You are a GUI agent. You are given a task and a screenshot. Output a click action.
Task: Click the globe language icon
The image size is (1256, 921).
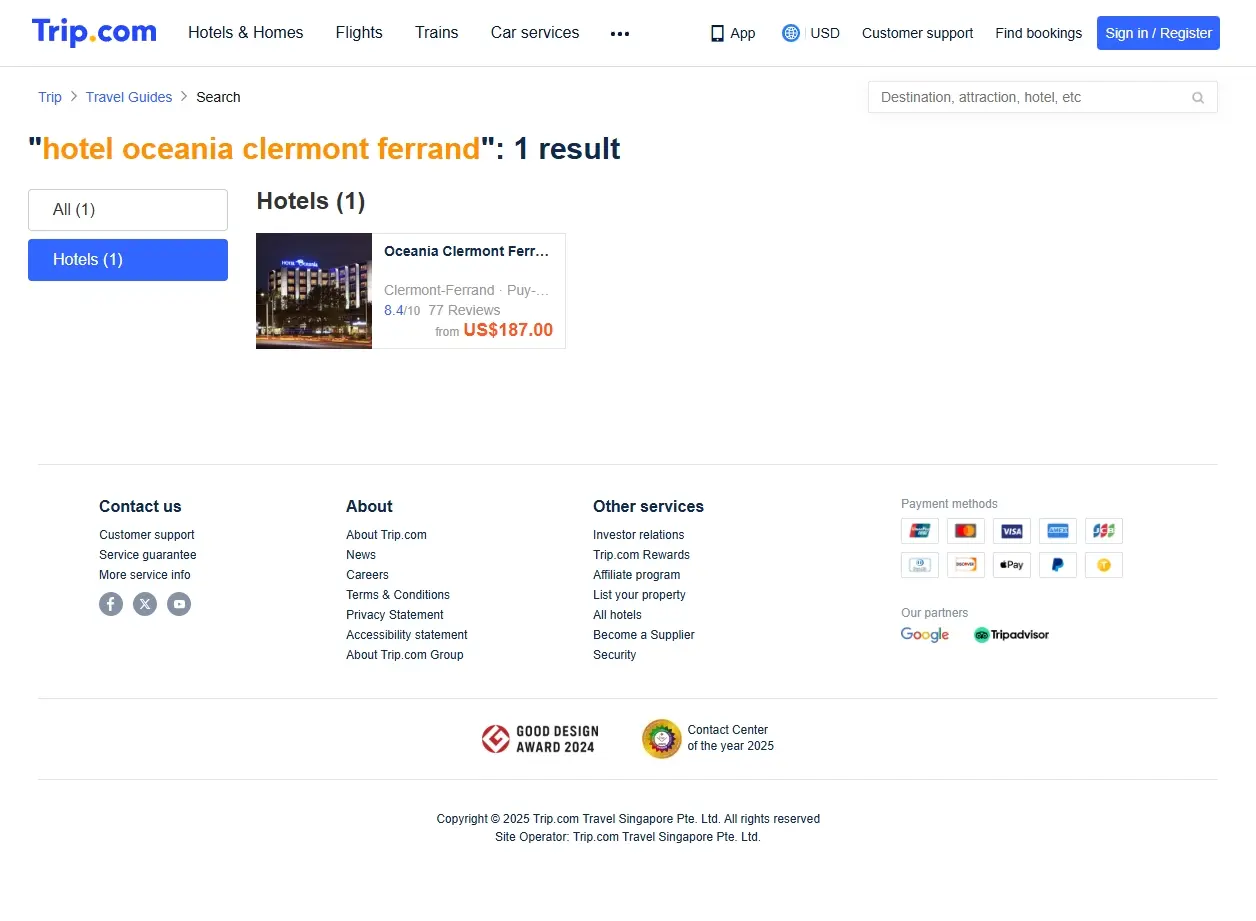pos(791,33)
